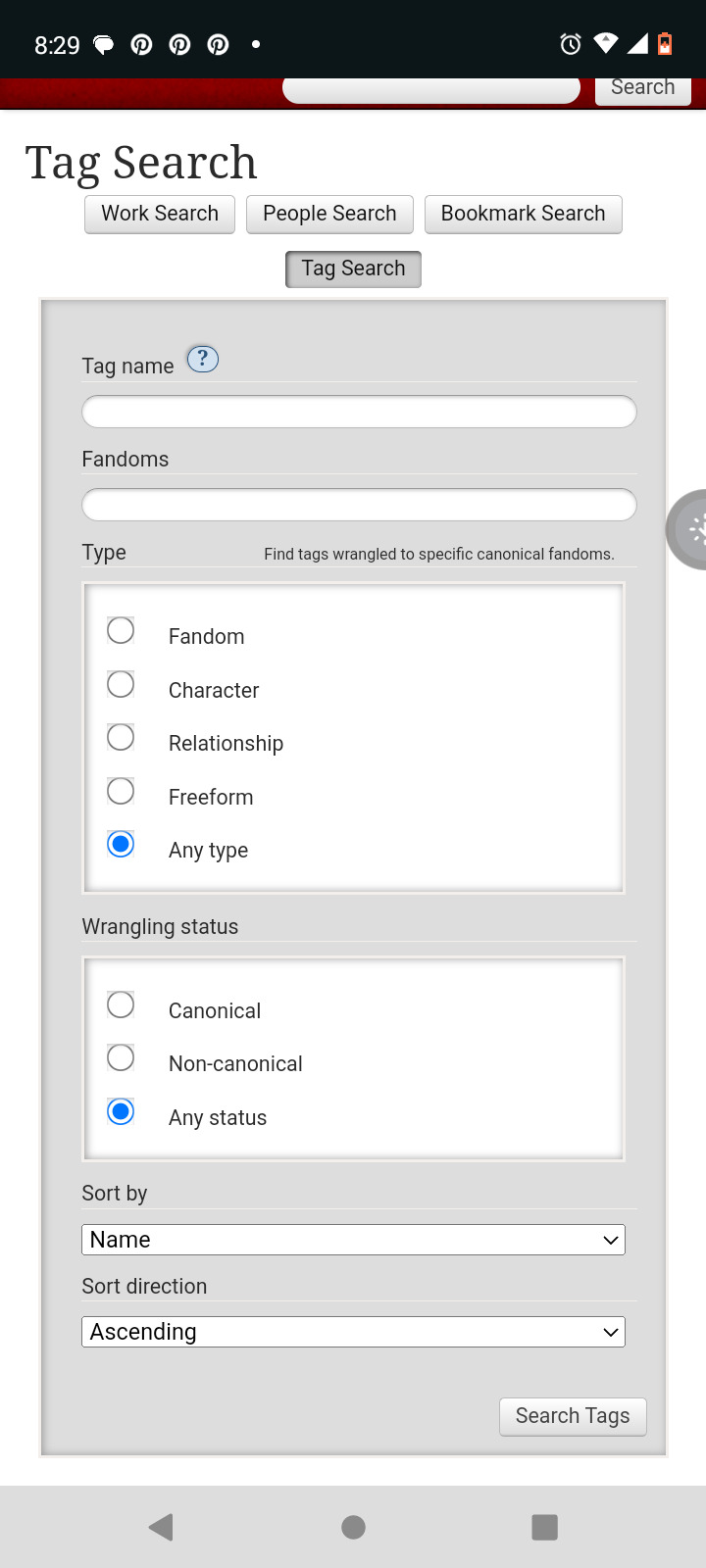The height and width of the screenshot is (1568, 706).
Task: Switch to Bookmark Search tab
Action: point(524,214)
